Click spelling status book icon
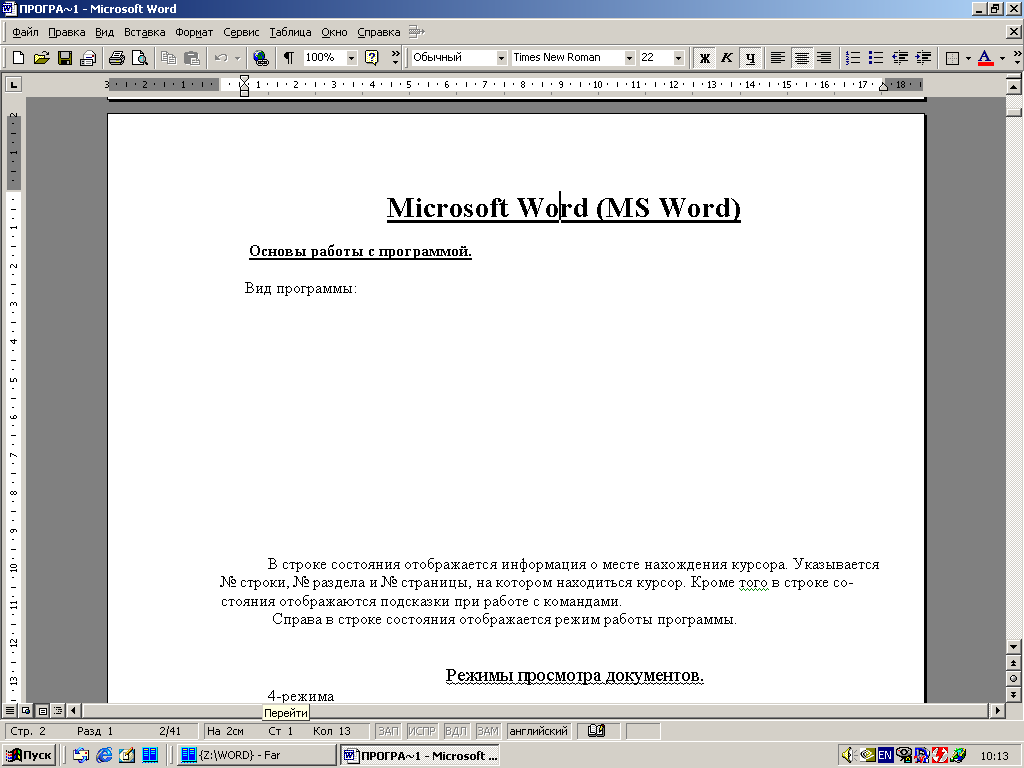Viewport: 1024px width, 768px height. click(x=596, y=731)
